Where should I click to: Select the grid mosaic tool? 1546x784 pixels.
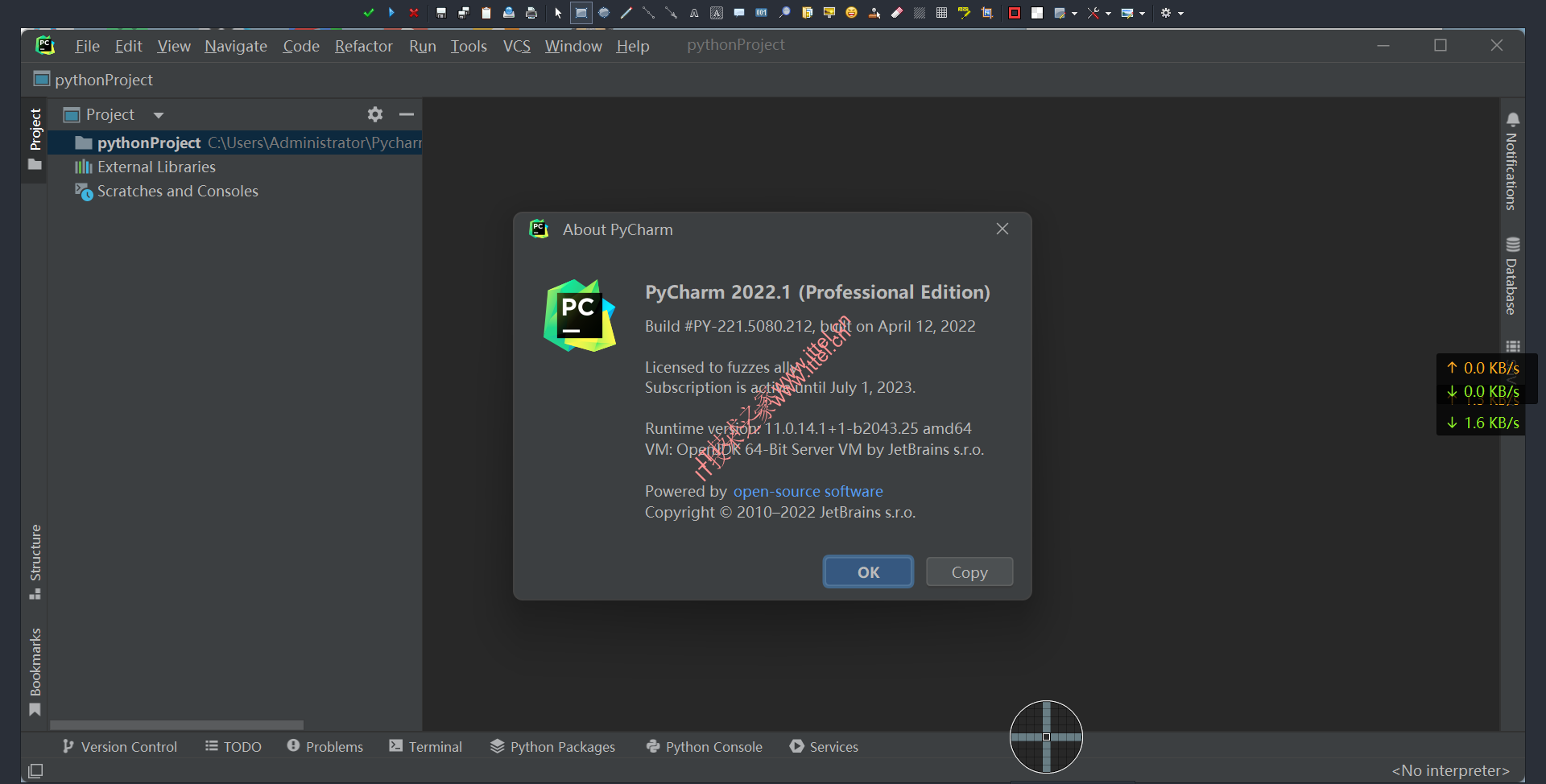click(941, 13)
